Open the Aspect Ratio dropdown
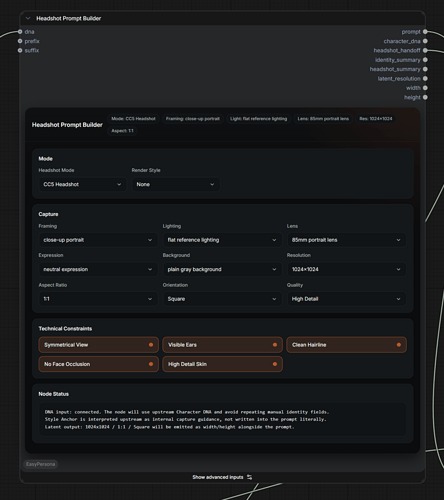The width and height of the screenshot is (444, 500). coord(98,299)
